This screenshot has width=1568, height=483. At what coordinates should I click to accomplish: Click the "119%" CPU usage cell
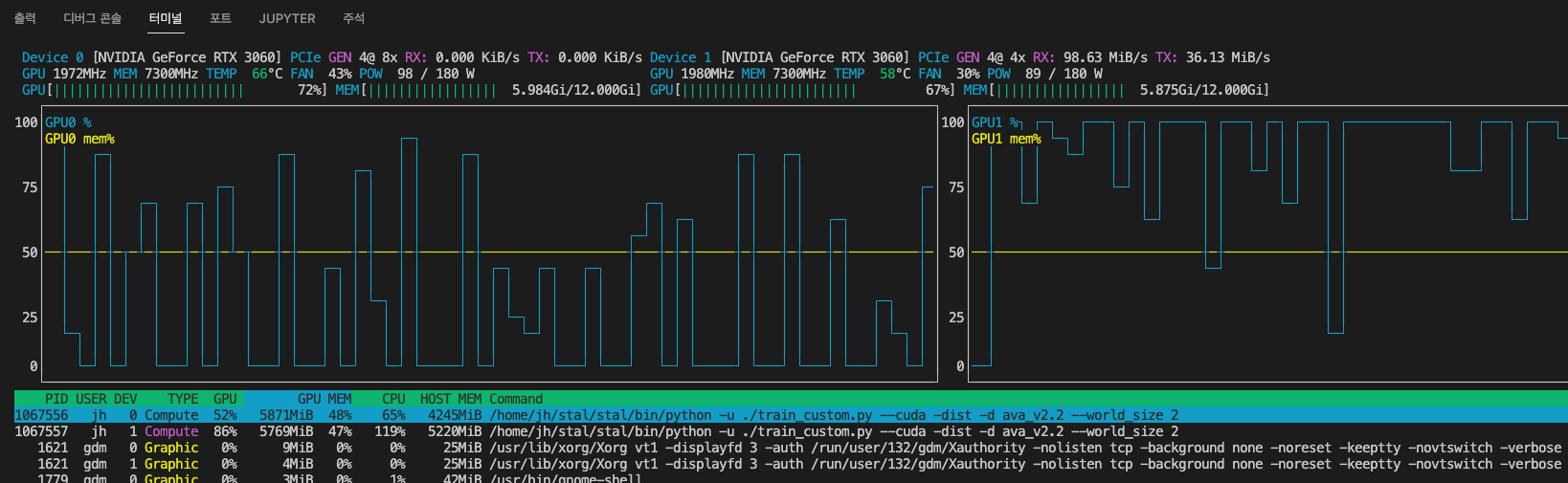pyautogui.click(x=390, y=431)
